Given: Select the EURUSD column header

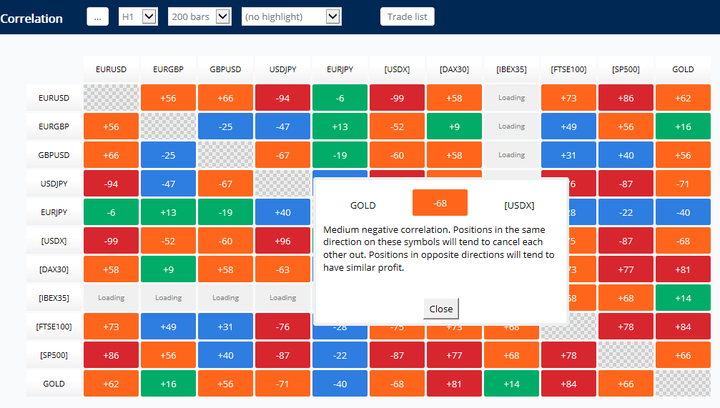Looking at the screenshot, I should click(111, 70).
